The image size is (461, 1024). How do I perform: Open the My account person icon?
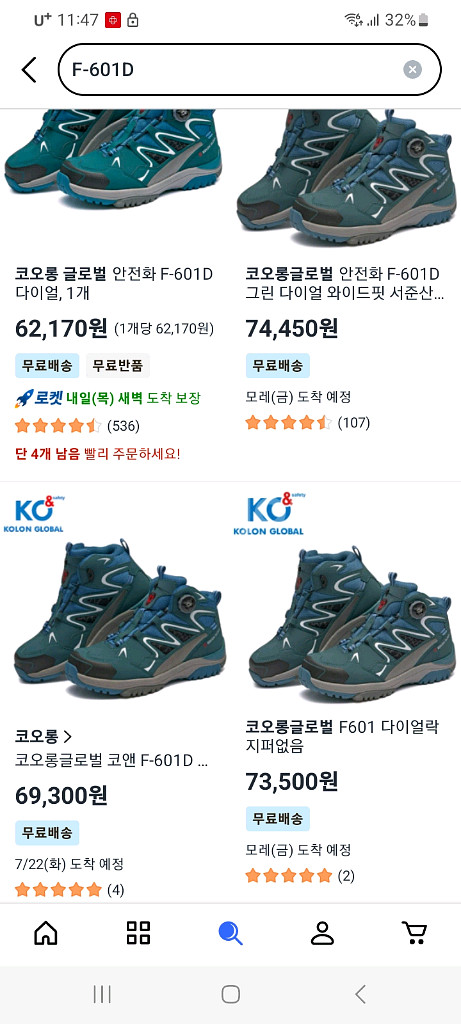(x=322, y=933)
